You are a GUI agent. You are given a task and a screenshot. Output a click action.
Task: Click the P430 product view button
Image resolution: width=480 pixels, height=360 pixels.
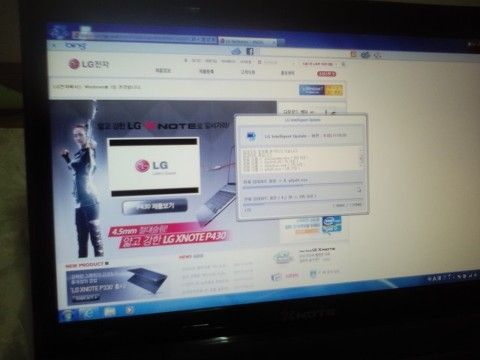tap(155, 207)
